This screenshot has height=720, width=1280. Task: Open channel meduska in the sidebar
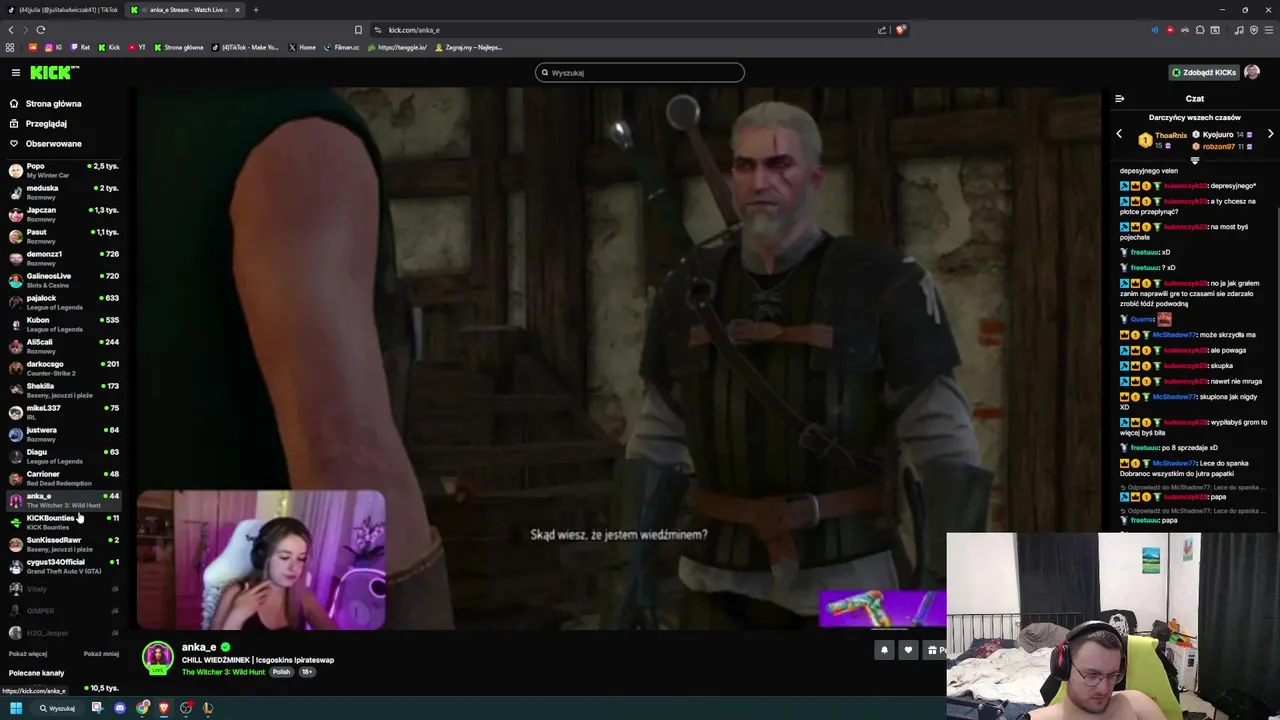click(62, 192)
